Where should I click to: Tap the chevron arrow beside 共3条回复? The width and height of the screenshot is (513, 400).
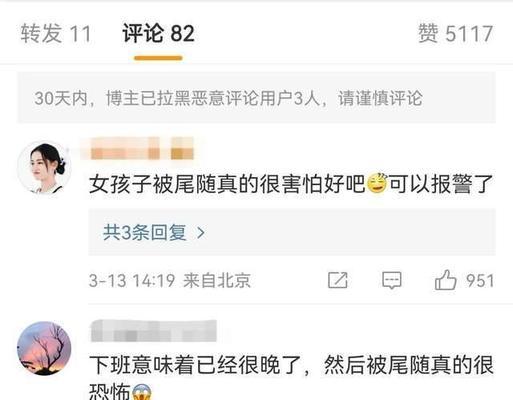coord(201,233)
